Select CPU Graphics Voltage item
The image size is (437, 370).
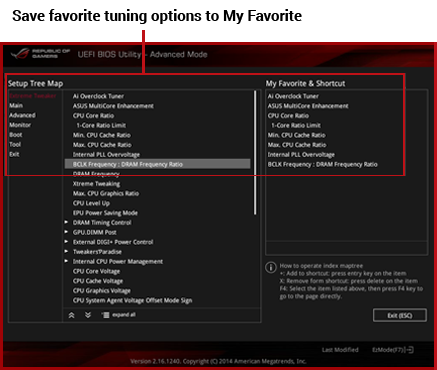[102, 291]
